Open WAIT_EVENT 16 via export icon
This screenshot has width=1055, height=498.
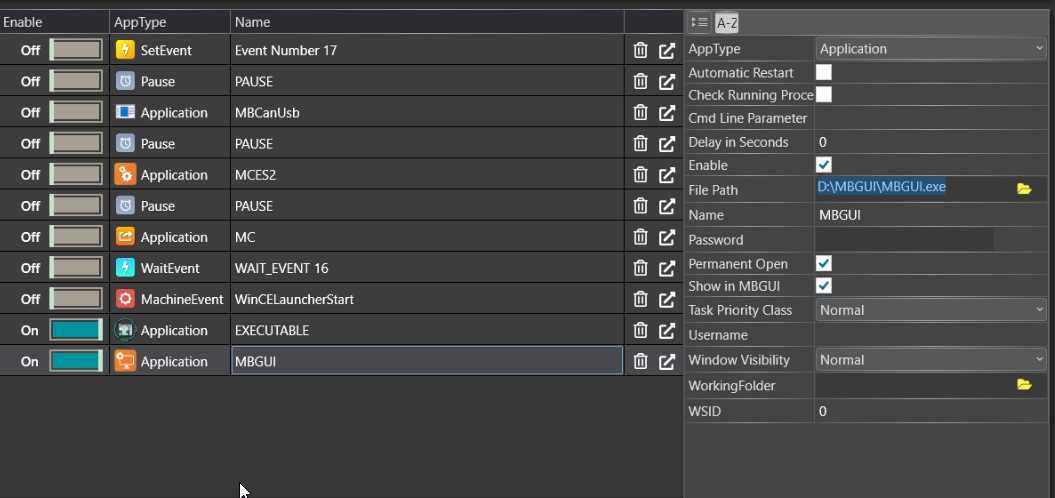click(667, 268)
